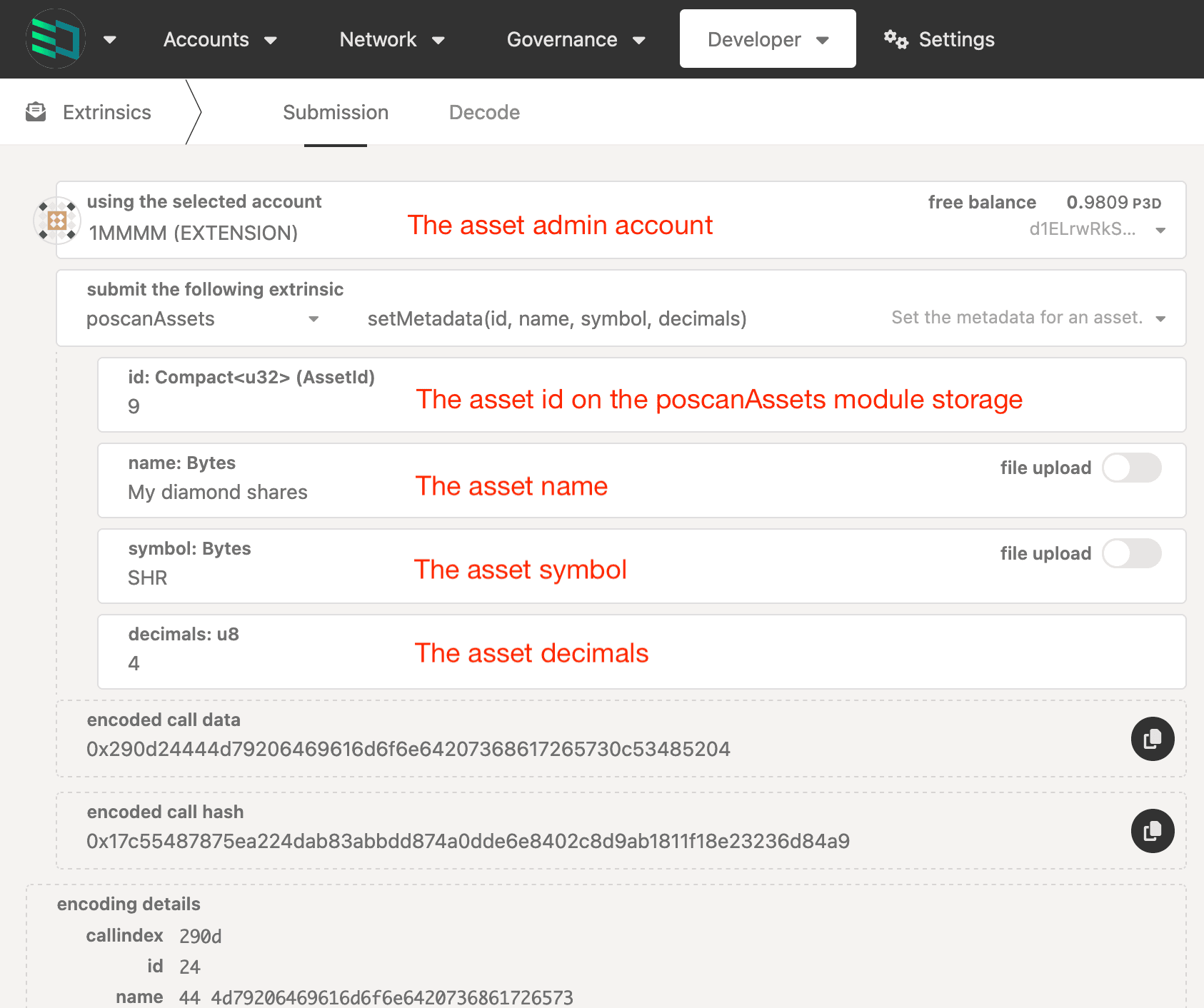
Task: Copy the encoded call hash
Action: (1152, 831)
